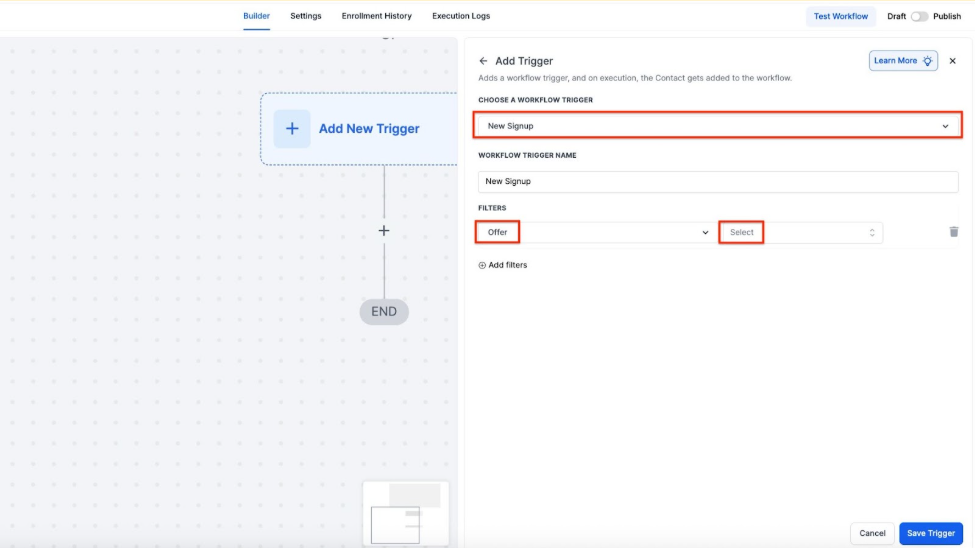Click the lightbulb icon in Learn More
Image resolution: width=975 pixels, height=548 pixels.
click(x=928, y=61)
